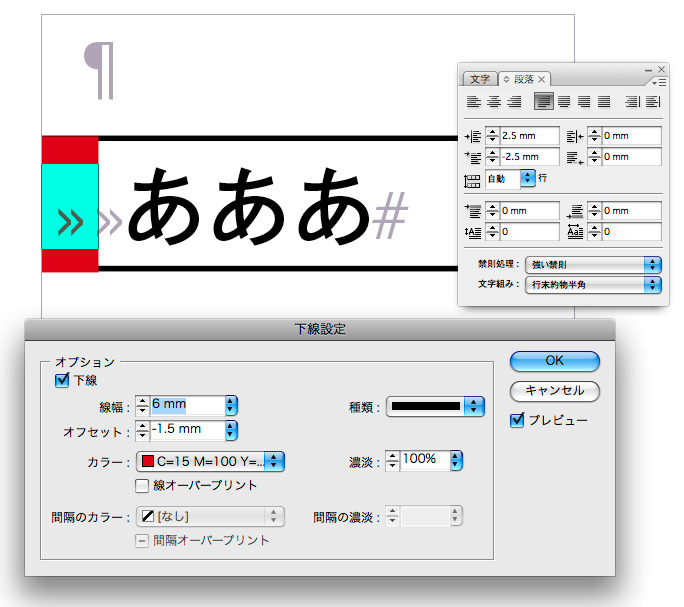Click the space before paragraph icon
The image size is (684, 607).
pyautogui.click(x=473, y=211)
